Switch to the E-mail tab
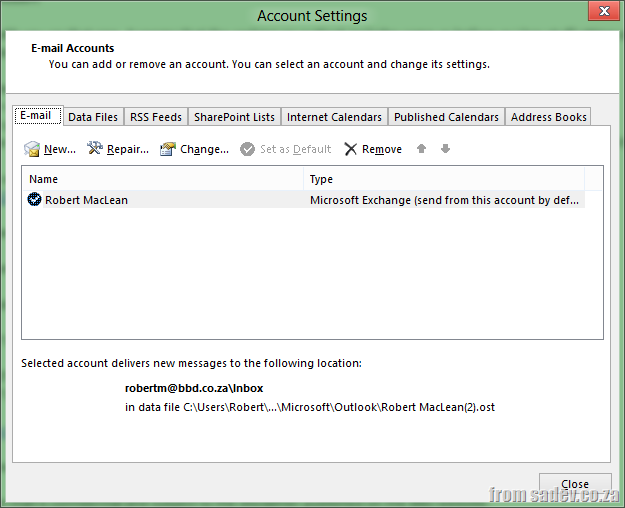625x508 pixels. (37, 116)
